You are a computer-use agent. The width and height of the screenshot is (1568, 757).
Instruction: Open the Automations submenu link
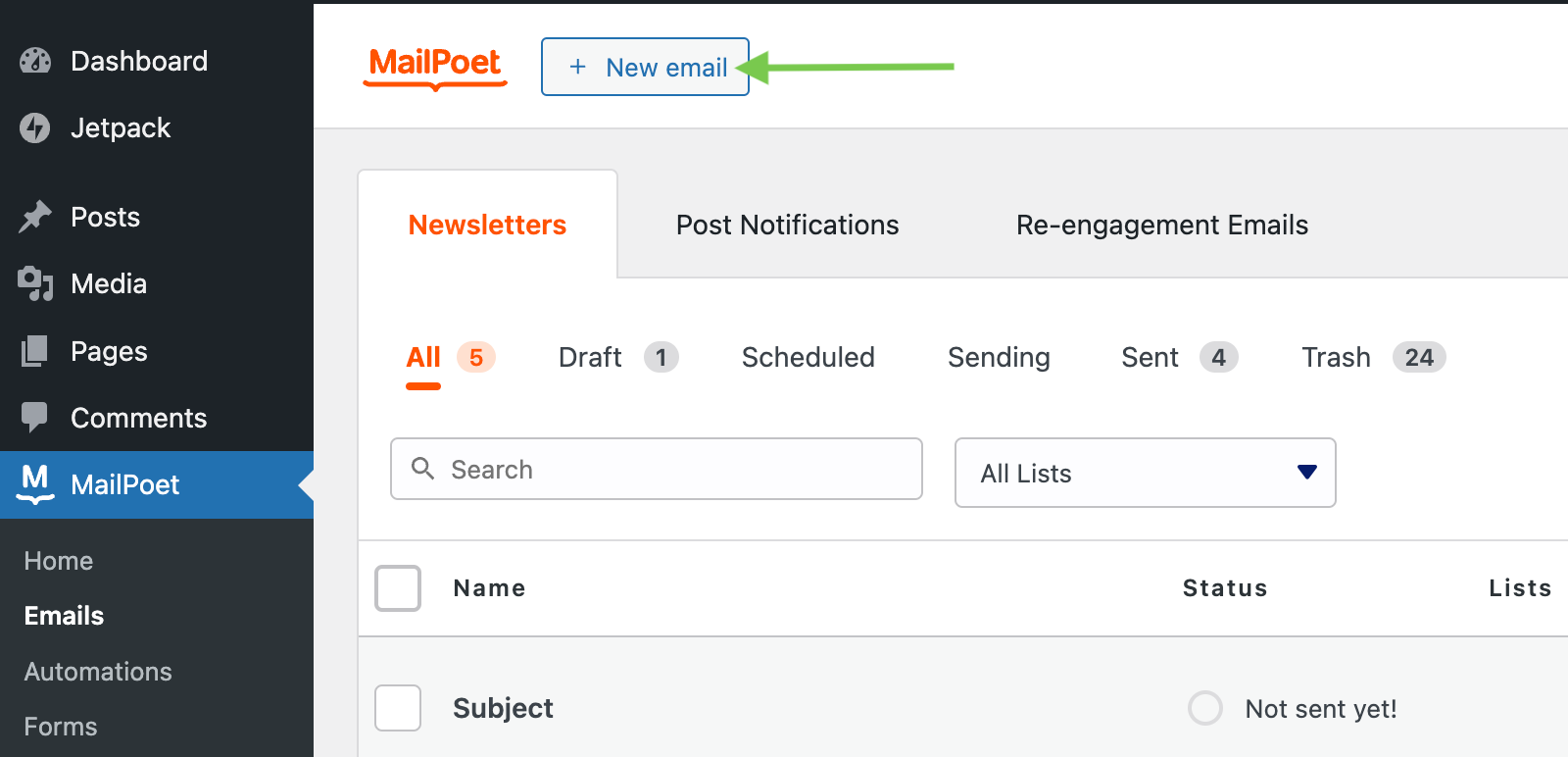[x=98, y=672]
